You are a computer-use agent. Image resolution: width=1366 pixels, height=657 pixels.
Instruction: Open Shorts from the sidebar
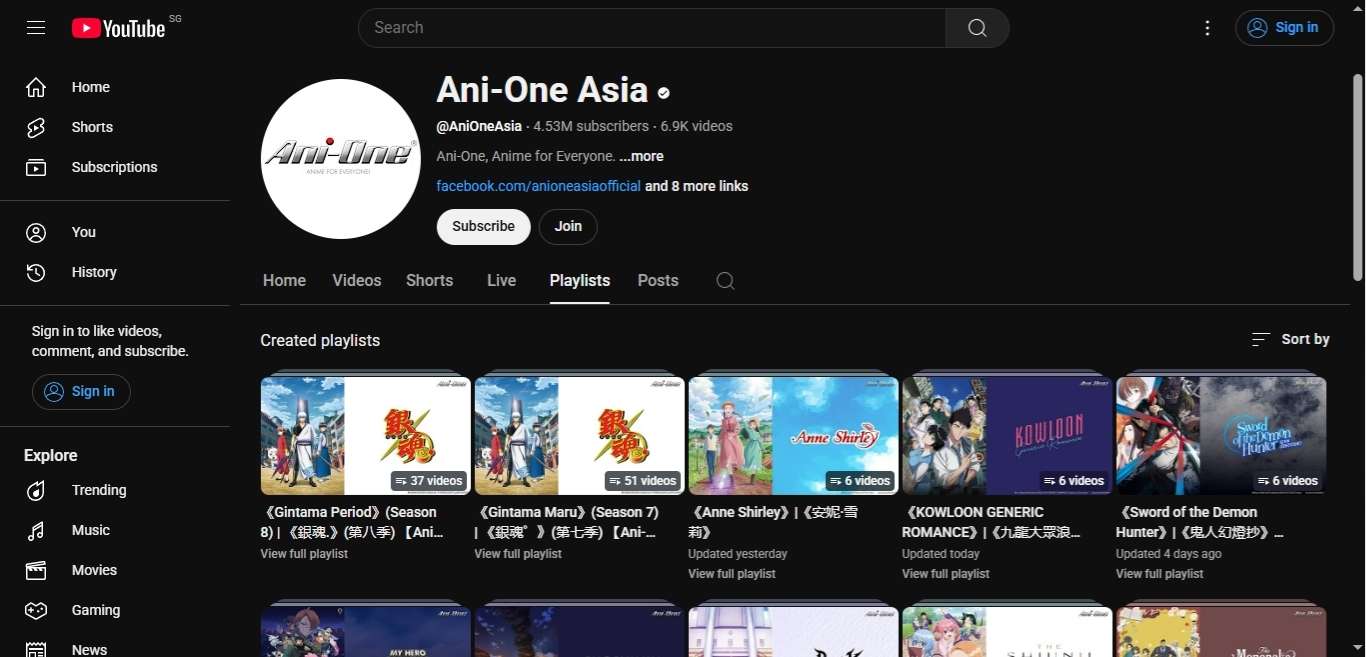(x=92, y=127)
